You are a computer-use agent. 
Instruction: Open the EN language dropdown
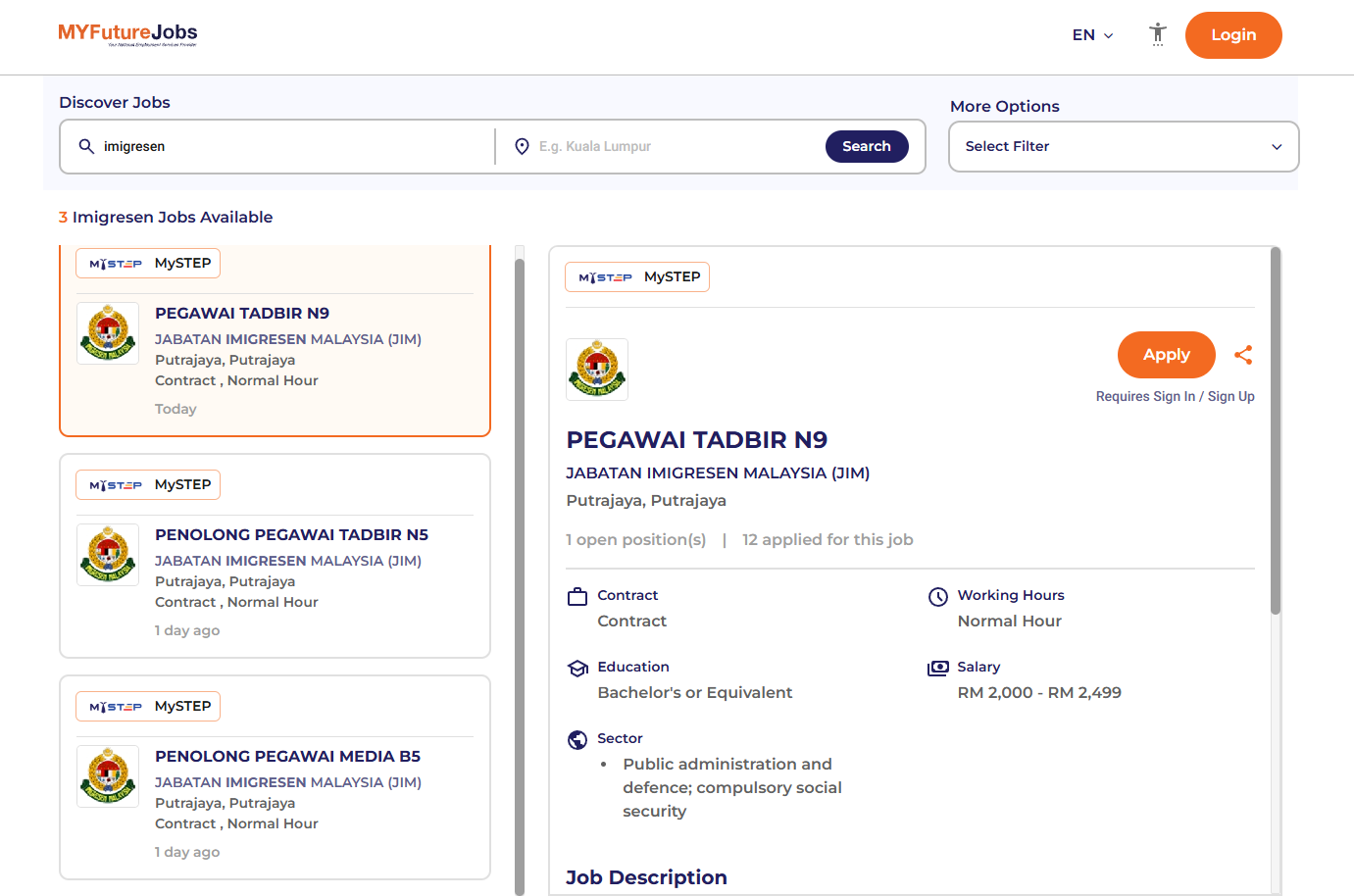[1092, 35]
